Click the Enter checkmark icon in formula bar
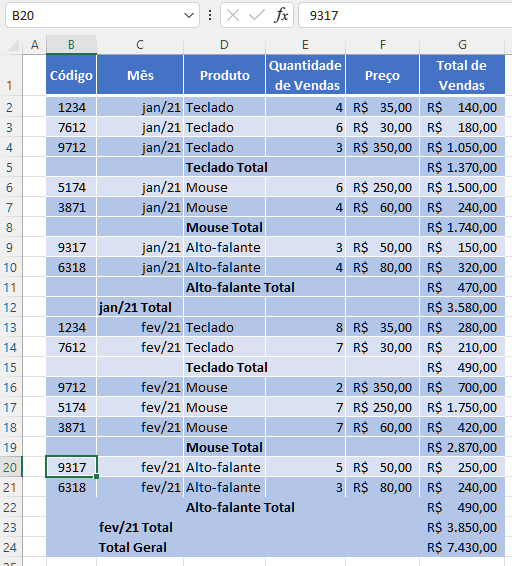This screenshot has width=512, height=566. 257,15
